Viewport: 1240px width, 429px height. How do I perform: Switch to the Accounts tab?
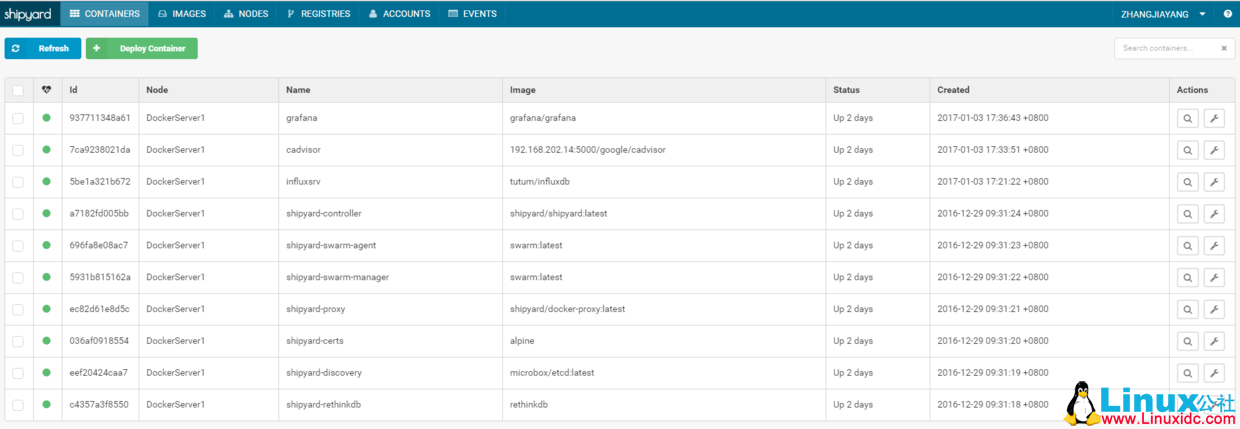coord(399,14)
